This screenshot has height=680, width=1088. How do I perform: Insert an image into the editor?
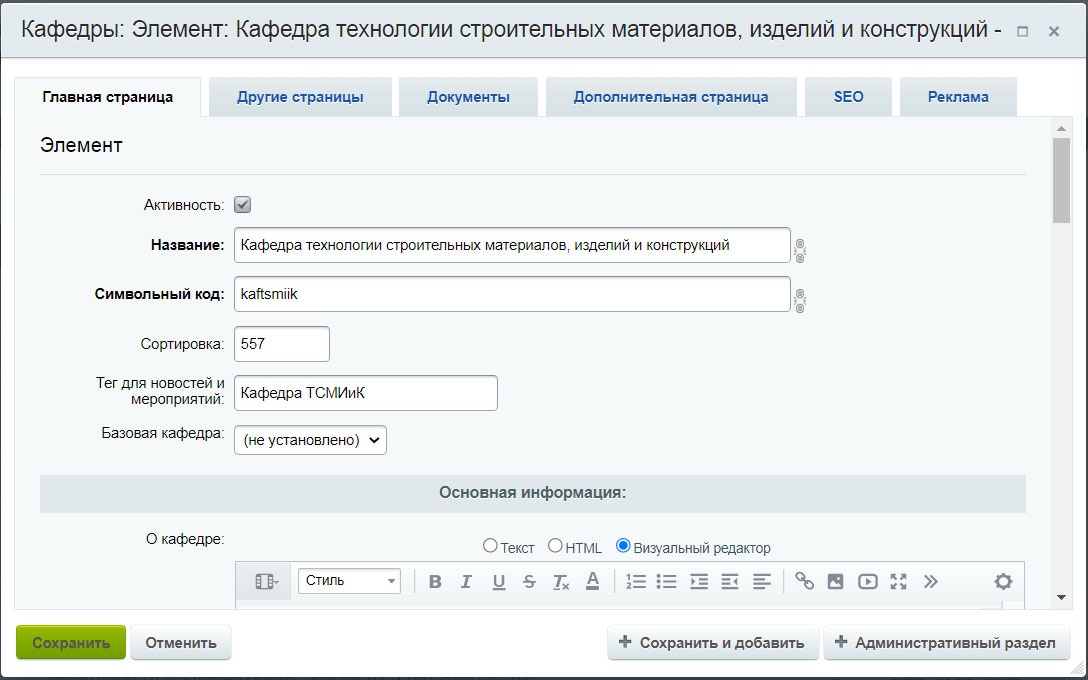point(836,581)
